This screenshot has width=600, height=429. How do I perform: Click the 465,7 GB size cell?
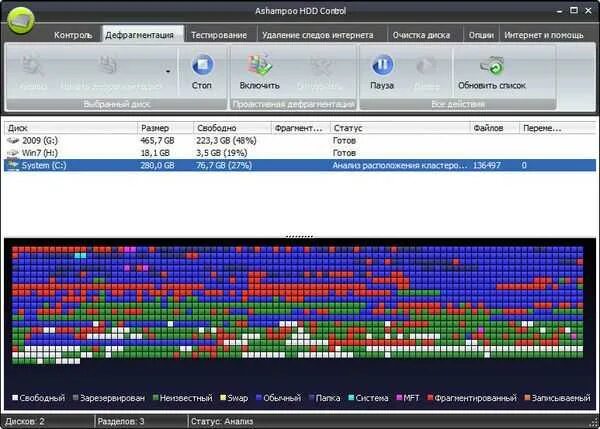point(157,141)
